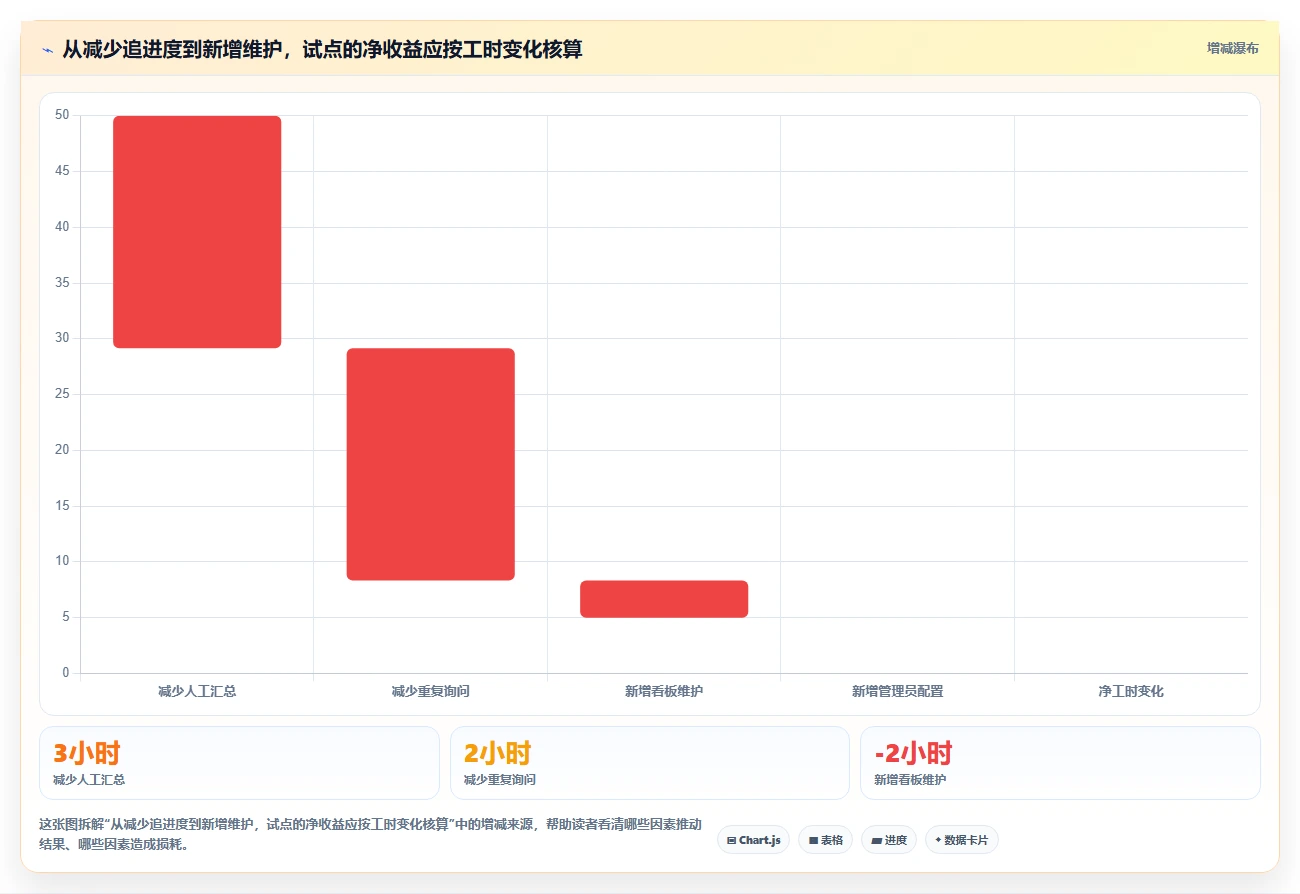The width and height of the screenshot is (1300, 894).
Task: Click the 增减瀑布 label in header
Action: [1232, 48]
